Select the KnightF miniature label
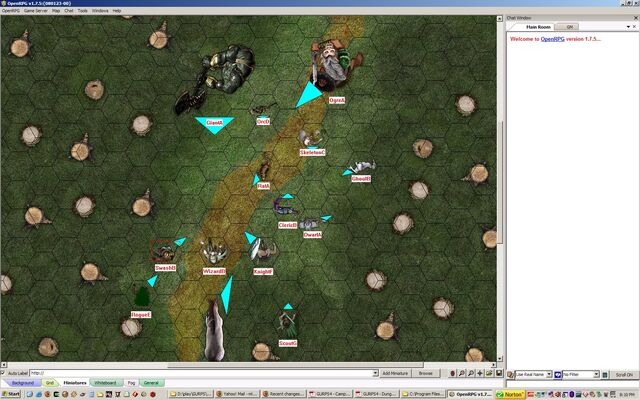This screenshot has width=640, height=400. (x=263, y=271)
